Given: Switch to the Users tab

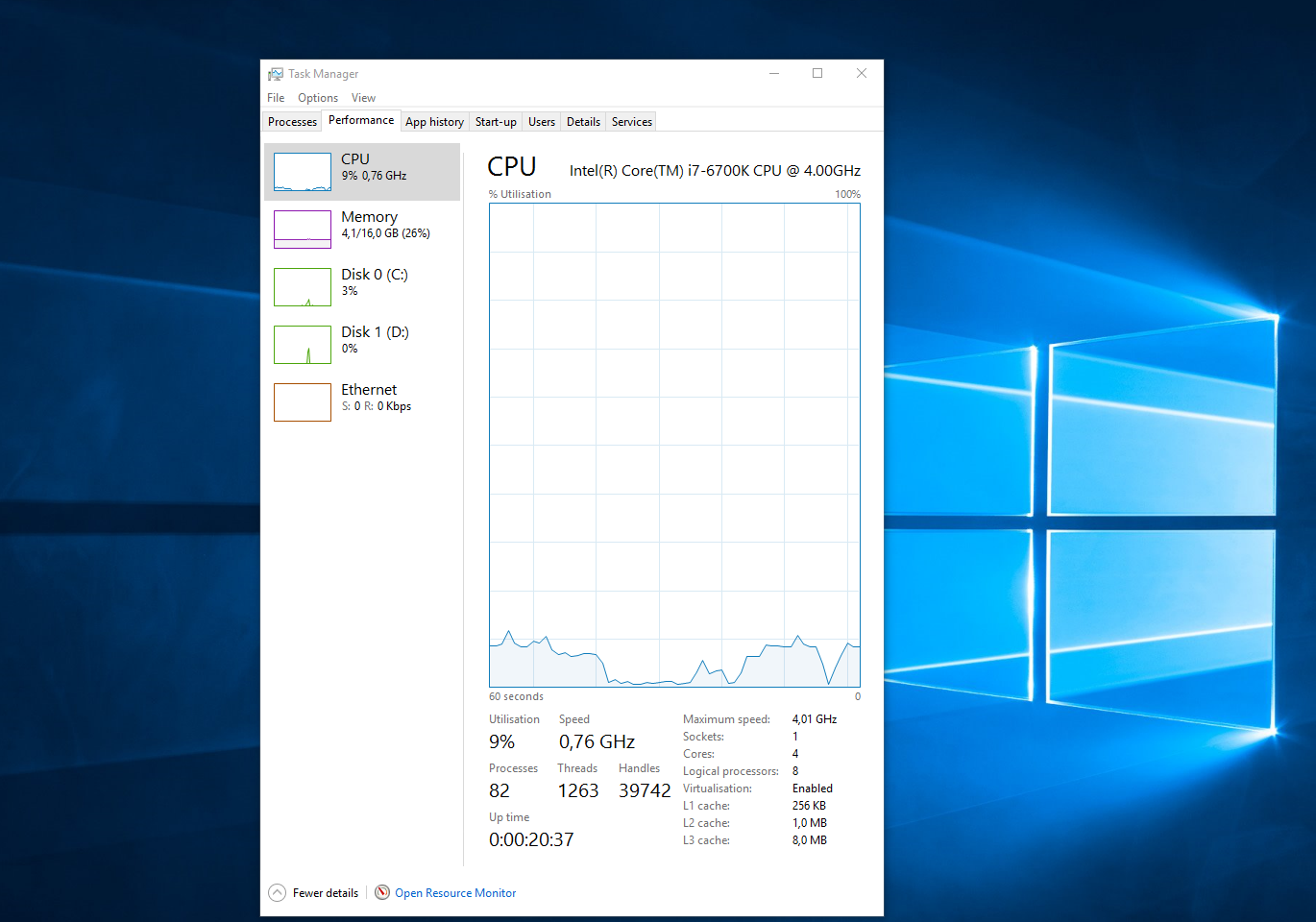Looking at the screenshot, I should click(x=541, y=121).
